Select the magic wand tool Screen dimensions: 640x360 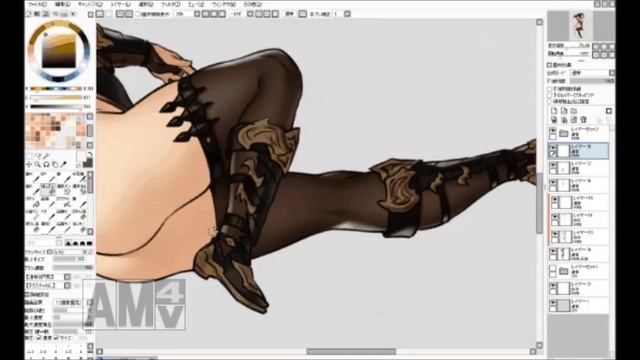pyautogui.click(x=47, y=156)
